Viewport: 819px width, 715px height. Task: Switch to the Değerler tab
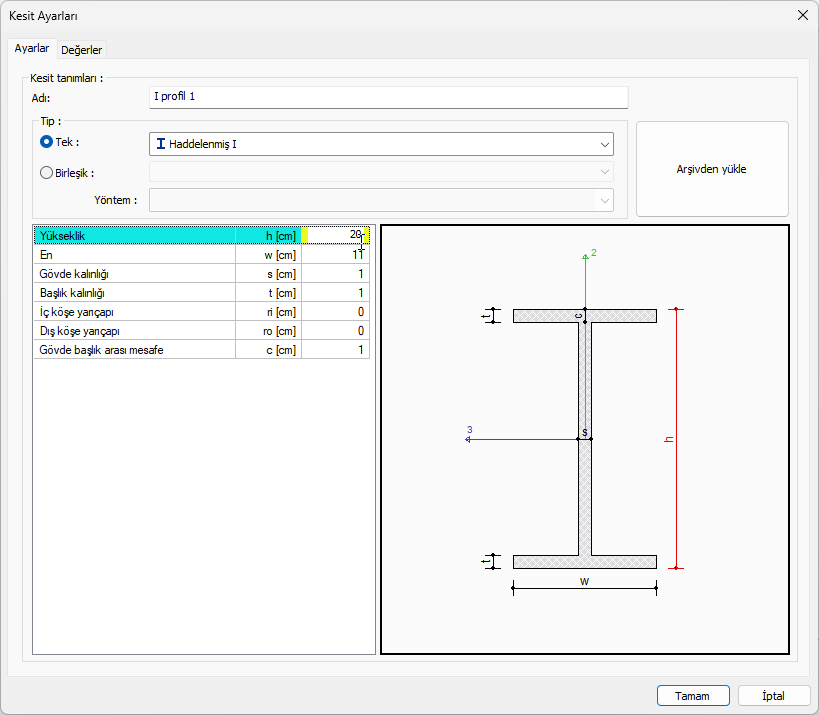click(x=82, y=50)
